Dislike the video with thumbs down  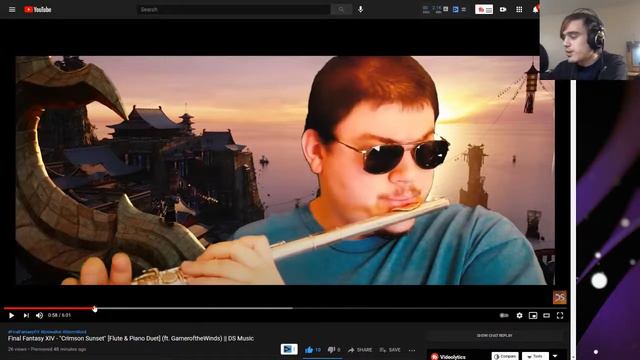334,350
